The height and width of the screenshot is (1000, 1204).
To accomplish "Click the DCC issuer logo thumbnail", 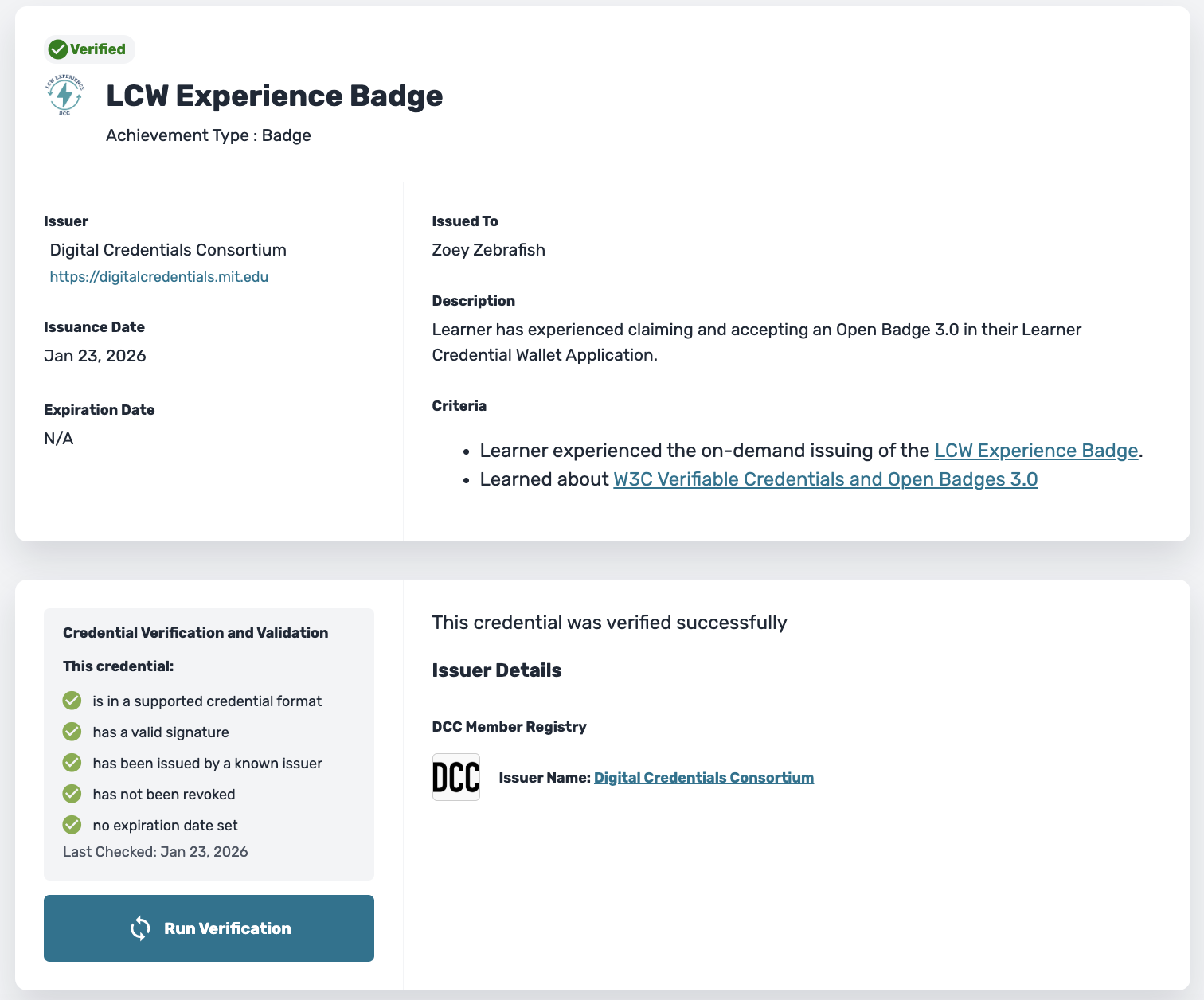I will tap(456, 777).
